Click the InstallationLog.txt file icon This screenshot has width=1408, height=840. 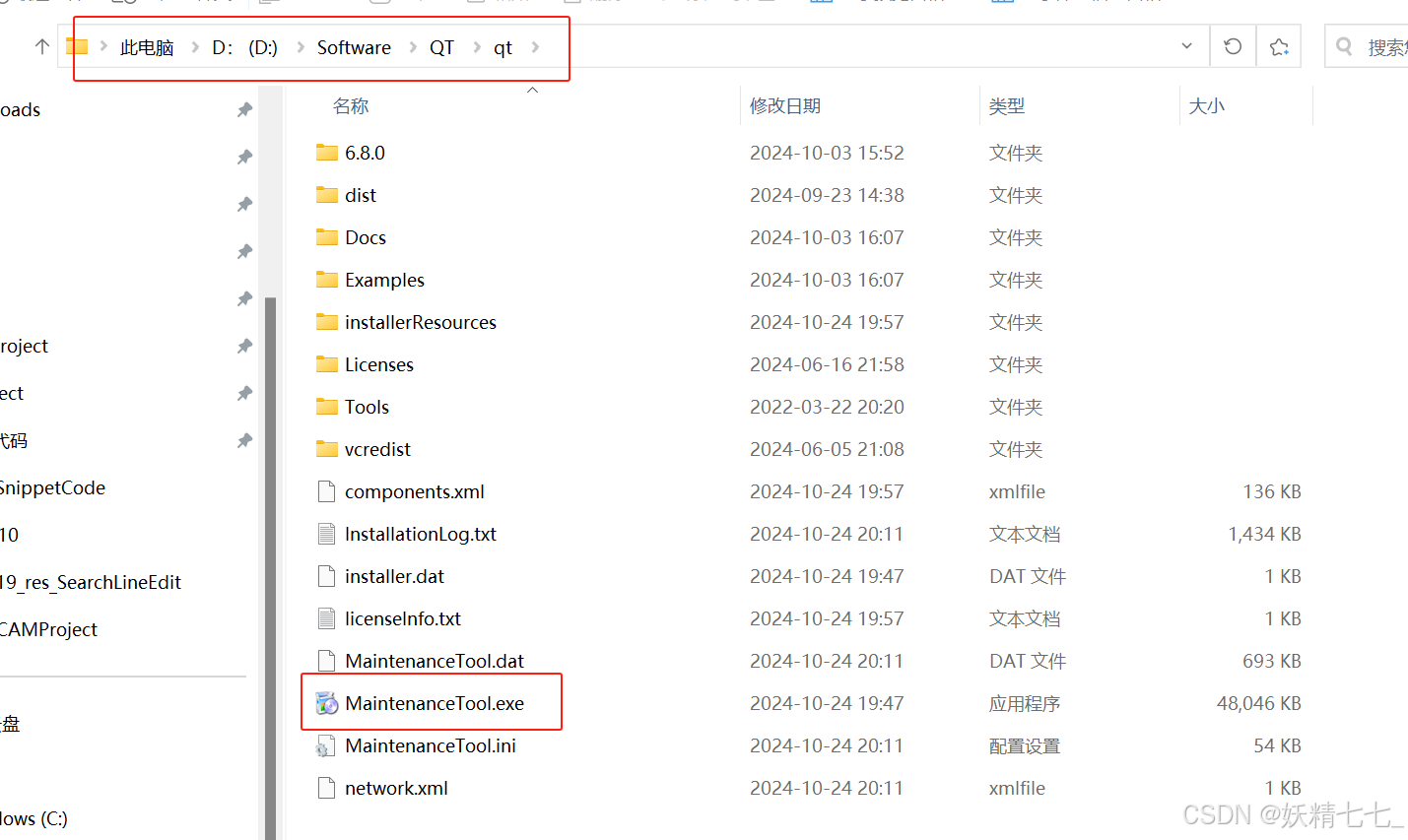pos(327,534)
